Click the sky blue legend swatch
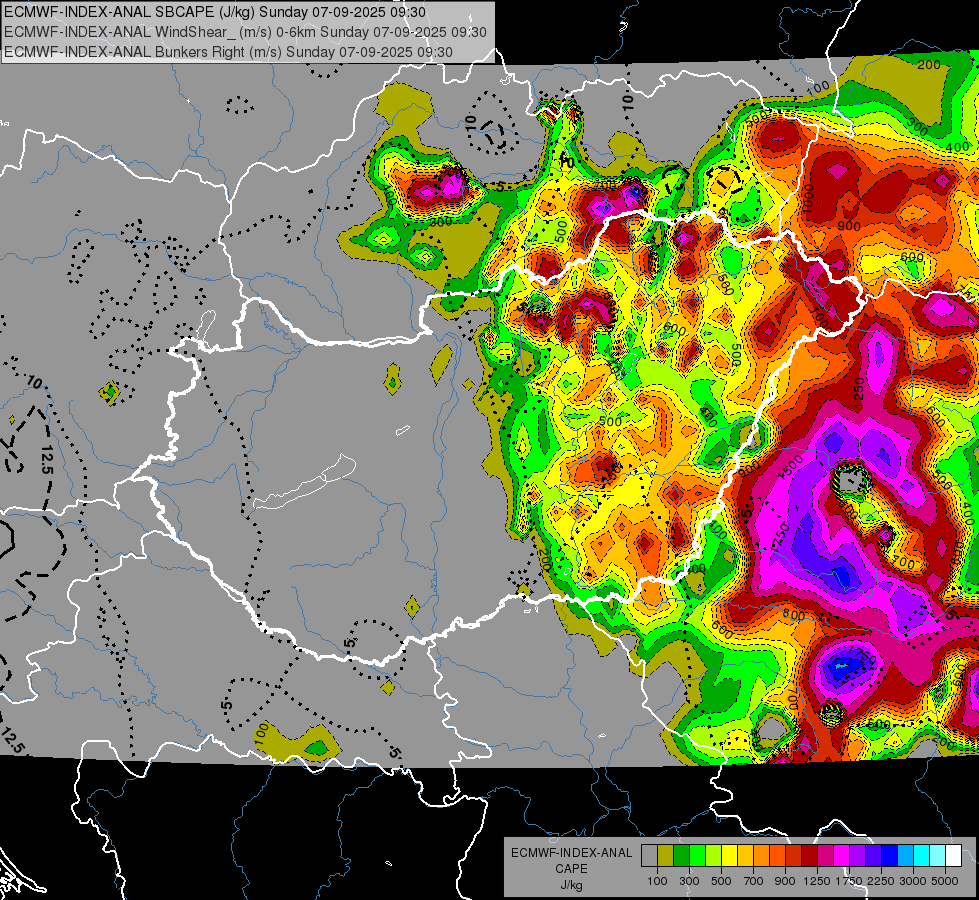This screenshot has width=979, height=900. pos(905,856)
